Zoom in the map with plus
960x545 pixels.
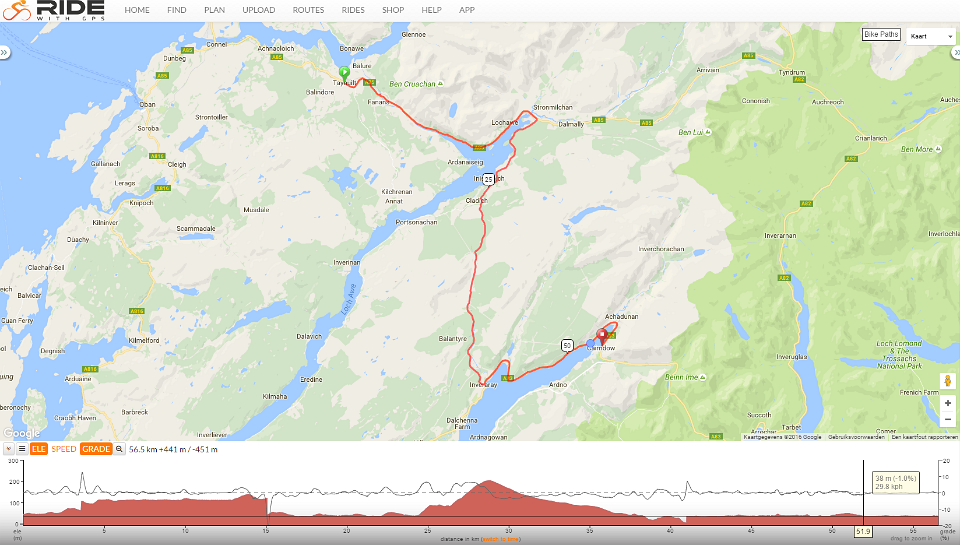947,403
